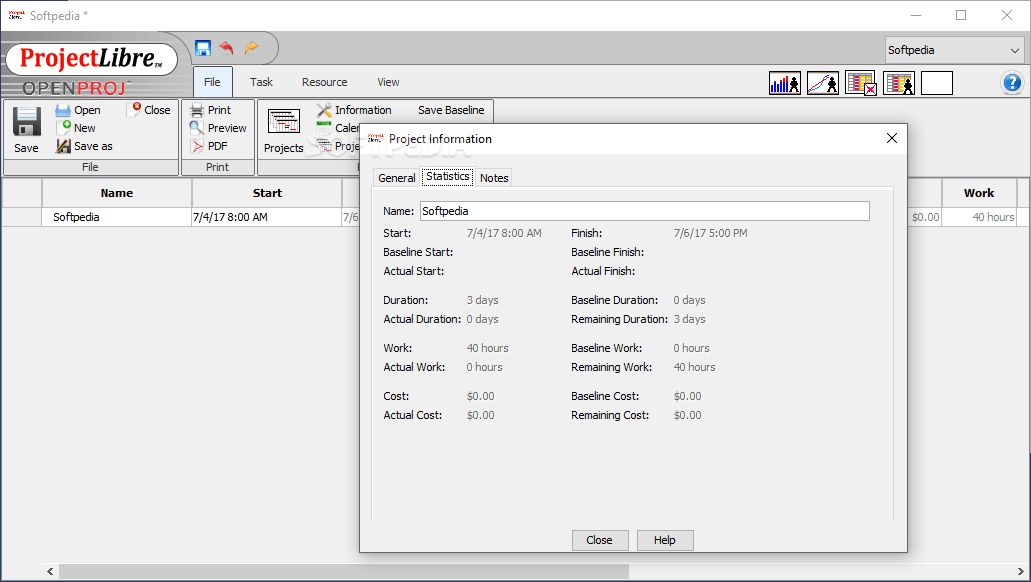1031x582 pixels.
Task: Open project Information tool
Action: (x=354, y=110)
